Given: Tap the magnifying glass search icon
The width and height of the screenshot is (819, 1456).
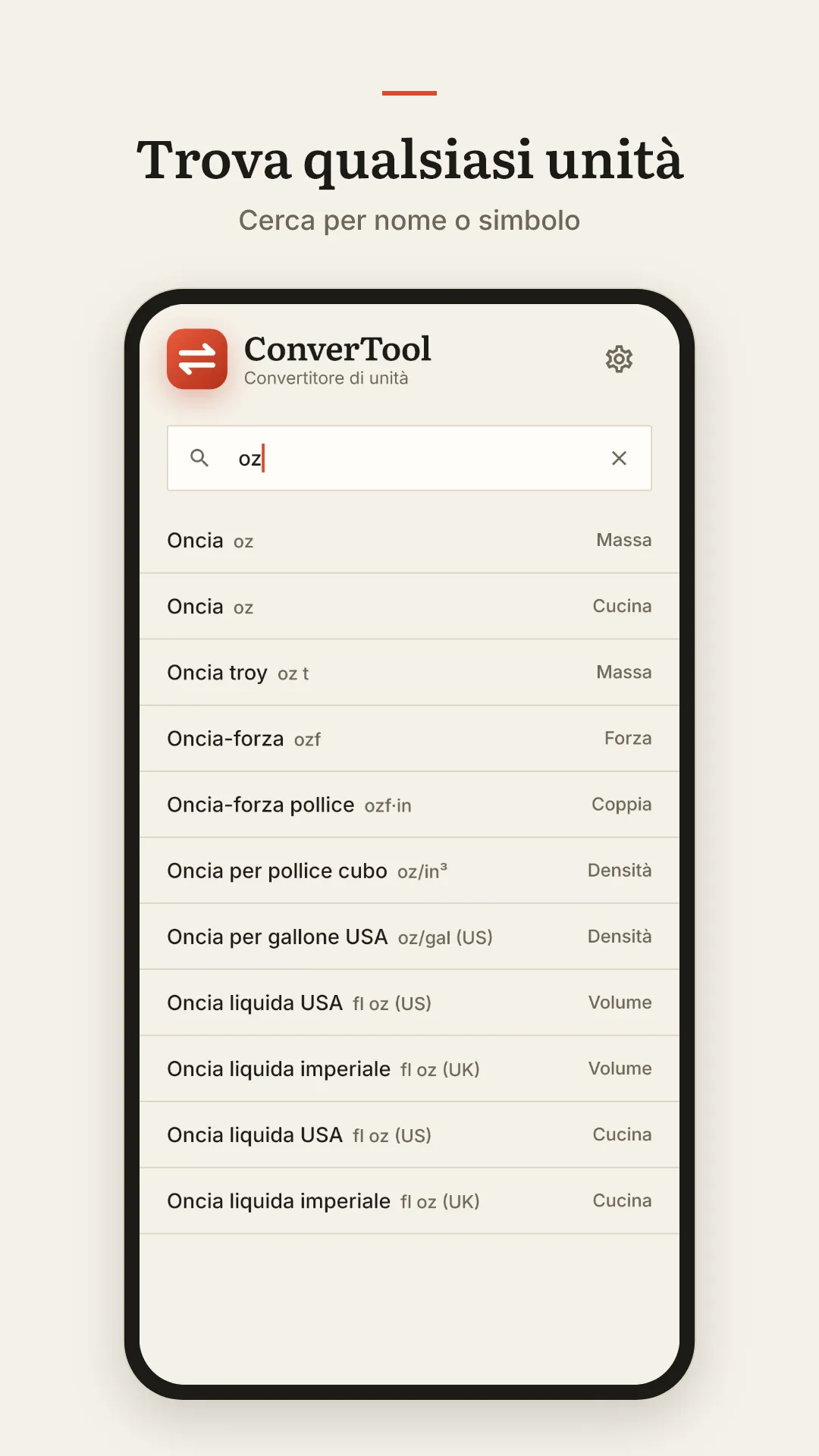Looking at the screenshot, I should (x=199, y=458).
